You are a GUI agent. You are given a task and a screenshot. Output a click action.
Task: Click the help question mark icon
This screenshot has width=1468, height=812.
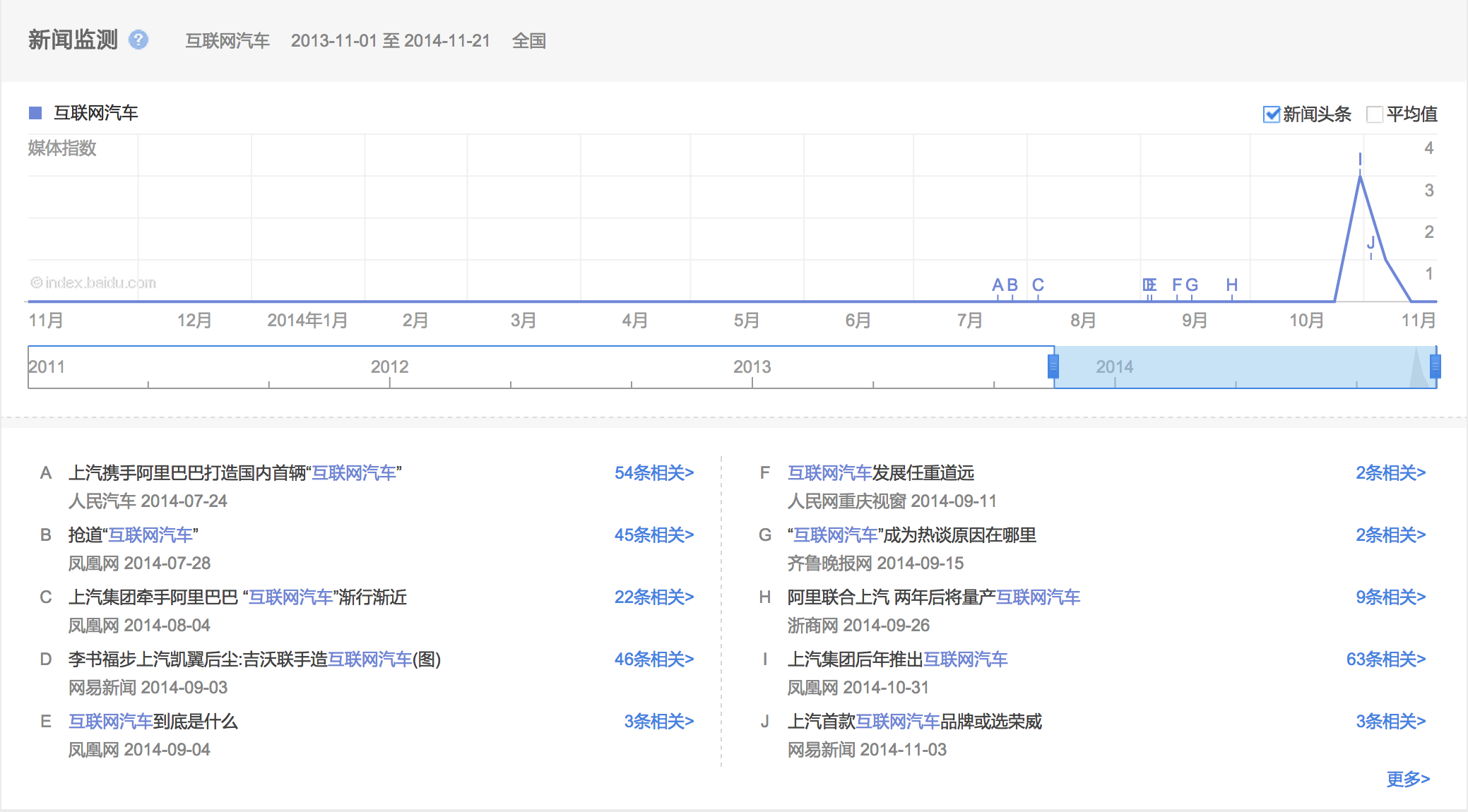point(138,40)
